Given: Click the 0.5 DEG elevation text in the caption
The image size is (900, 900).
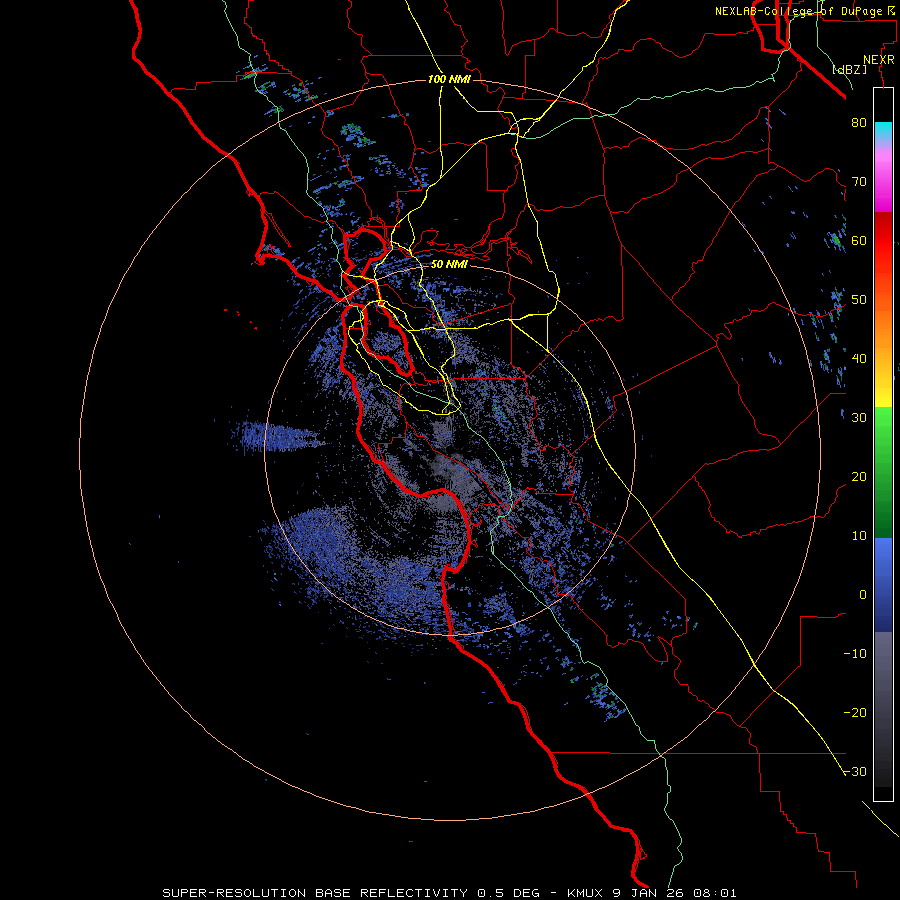Looking at the screenshot, I should [508, 893].
